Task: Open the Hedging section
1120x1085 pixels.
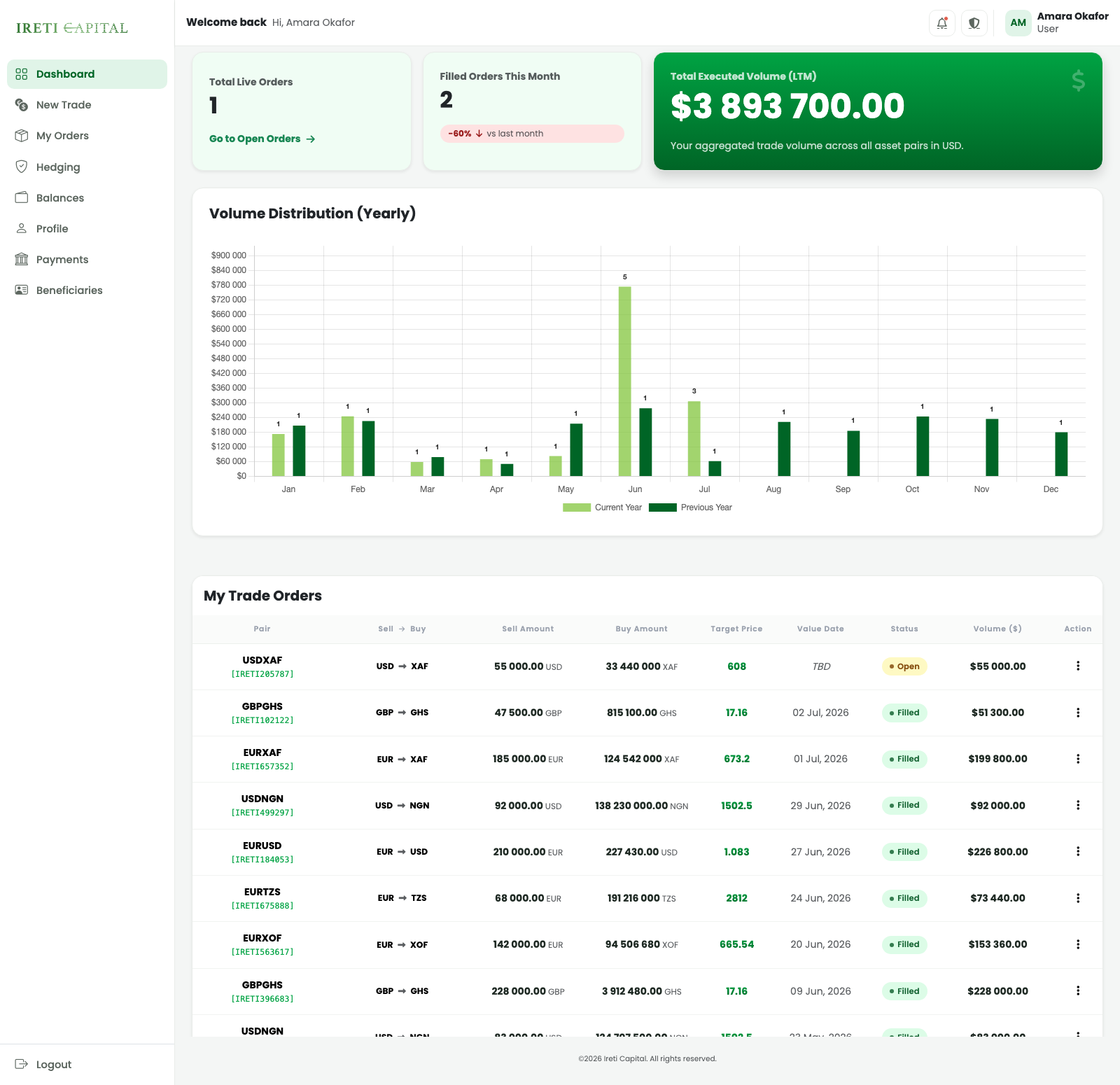Action: pos(87,167)
